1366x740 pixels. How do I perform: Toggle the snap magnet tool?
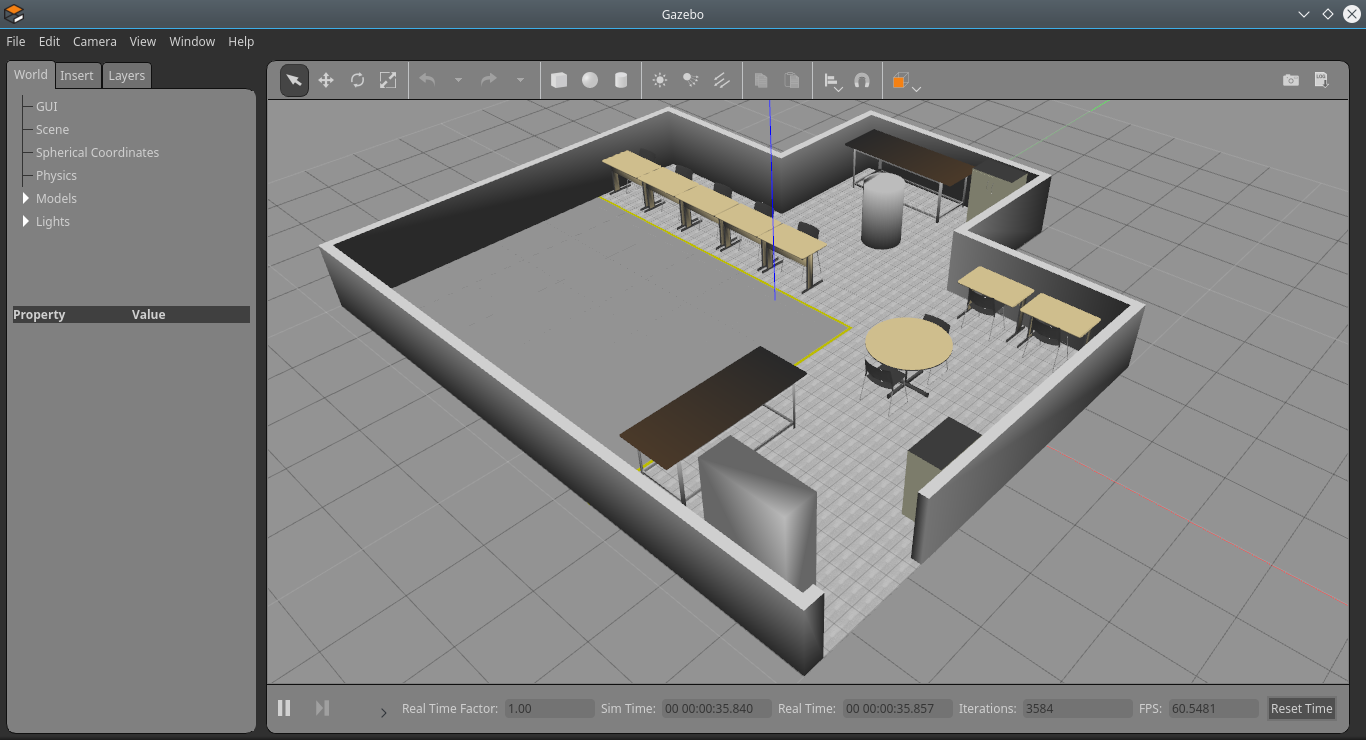pyautogui.click(x=862, y=80)
